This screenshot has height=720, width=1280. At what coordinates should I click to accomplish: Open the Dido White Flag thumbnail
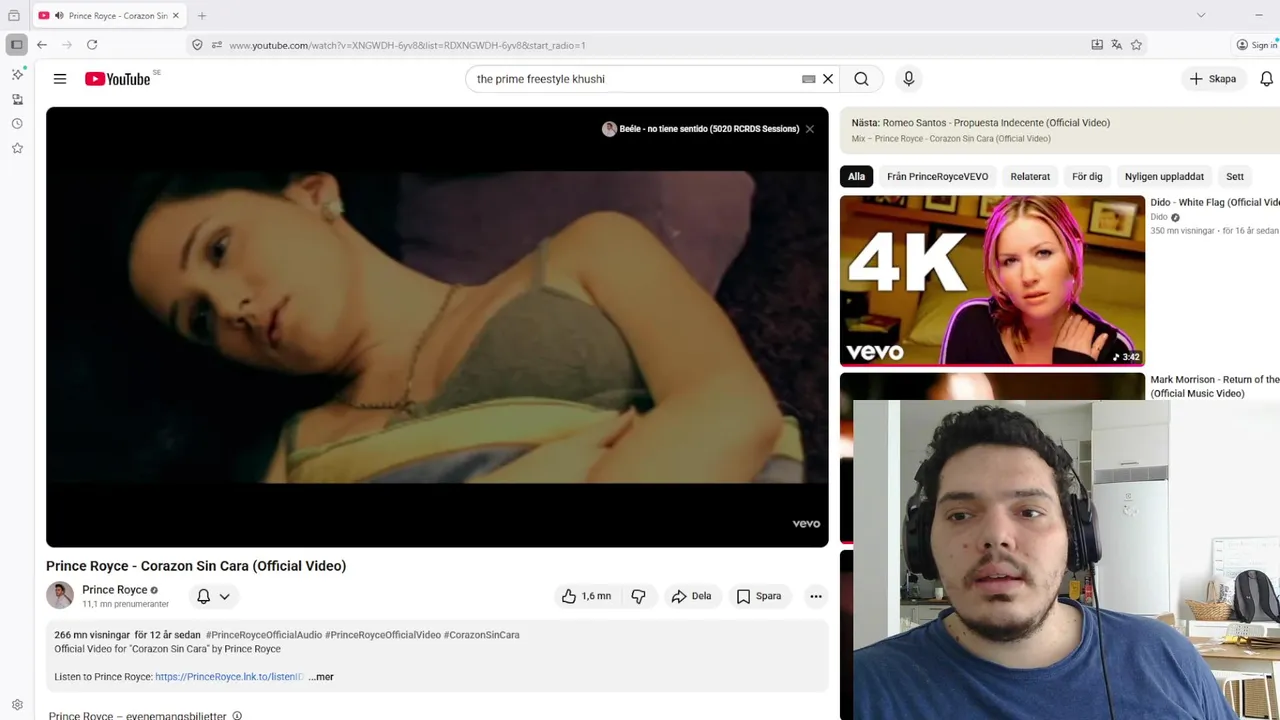click(x=992, y=280)
